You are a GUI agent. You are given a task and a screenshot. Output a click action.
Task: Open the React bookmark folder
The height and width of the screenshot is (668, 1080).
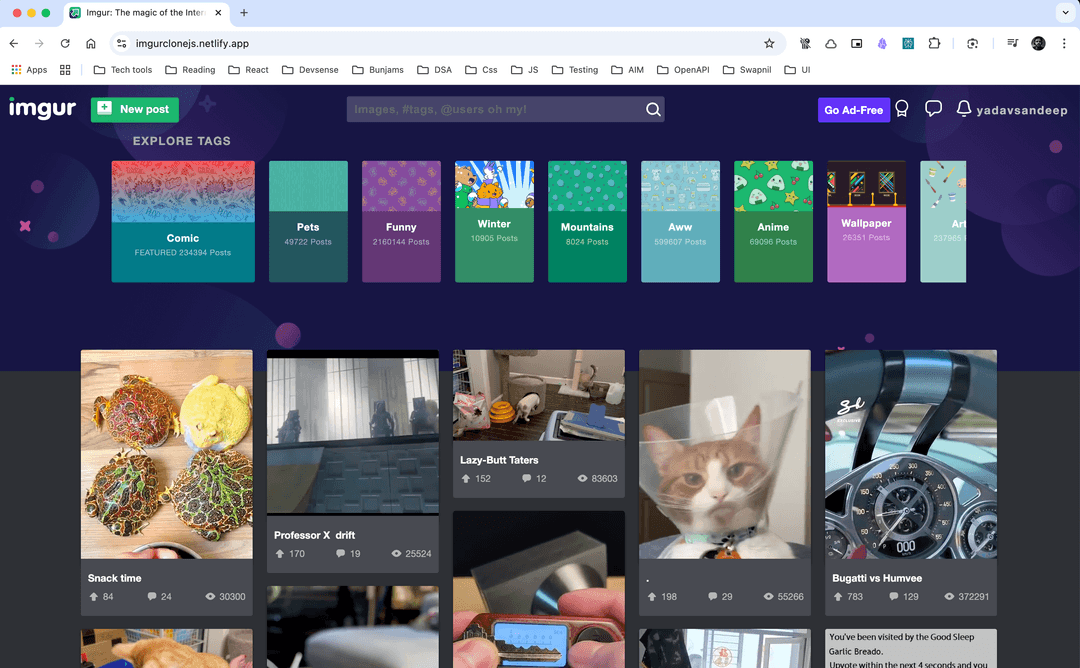pyautogui.click(x=248, y=70)
